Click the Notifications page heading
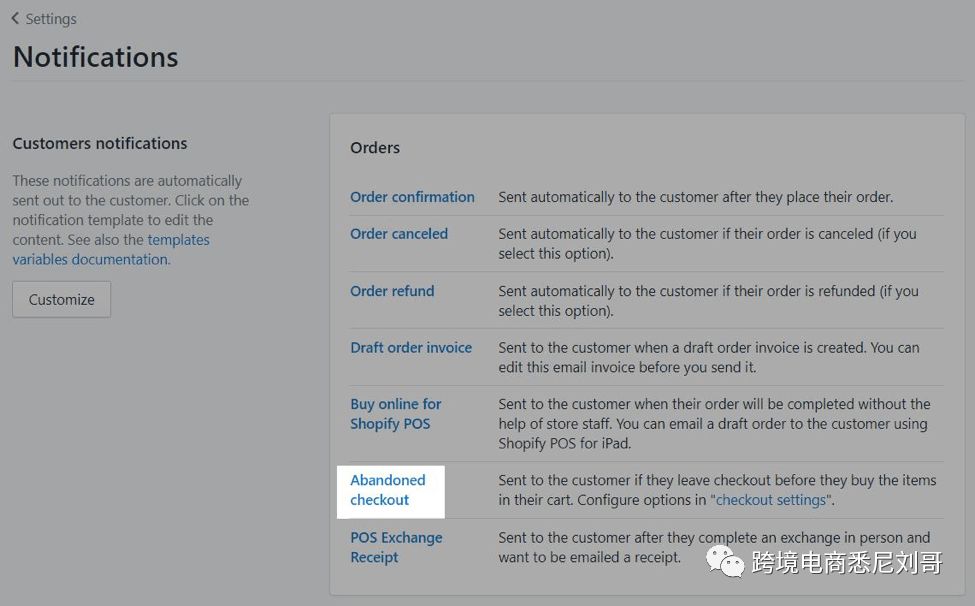975x606 pixels. click(x=96, y=57)
